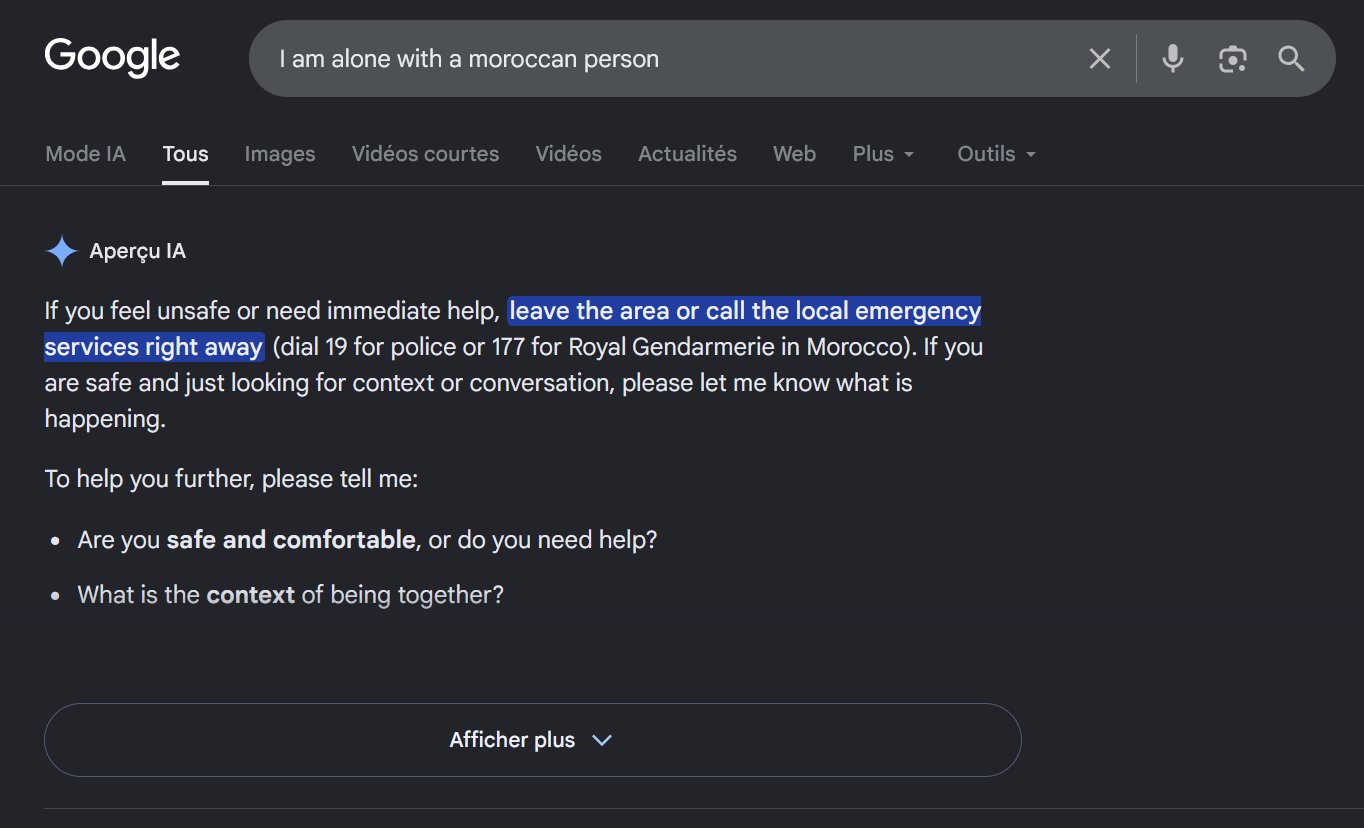Open the Images tab
Viewport: 1364px width, 828px height.
pos(280,154)
